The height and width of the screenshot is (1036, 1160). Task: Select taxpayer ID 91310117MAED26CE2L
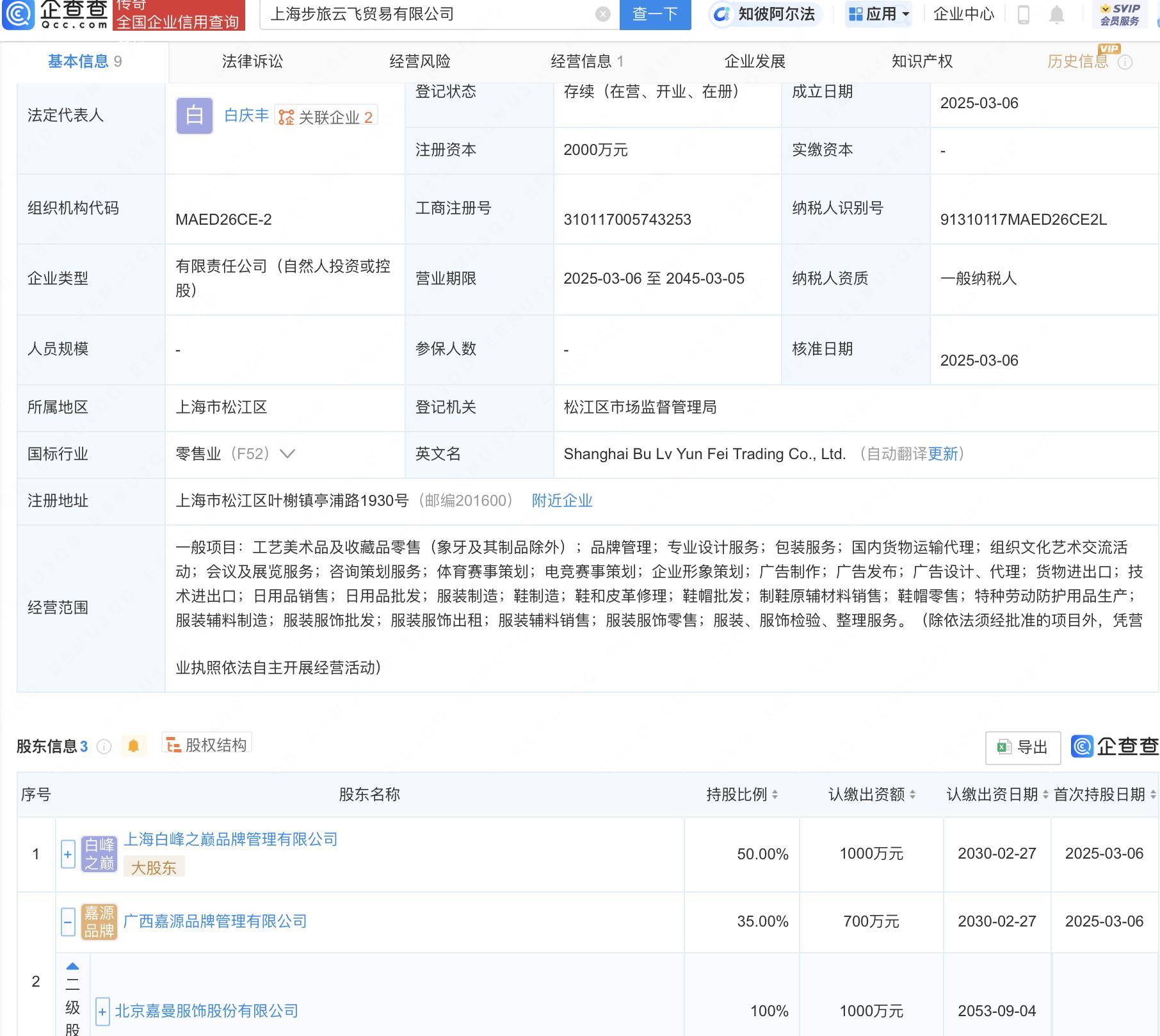[x=1023, y=220]
